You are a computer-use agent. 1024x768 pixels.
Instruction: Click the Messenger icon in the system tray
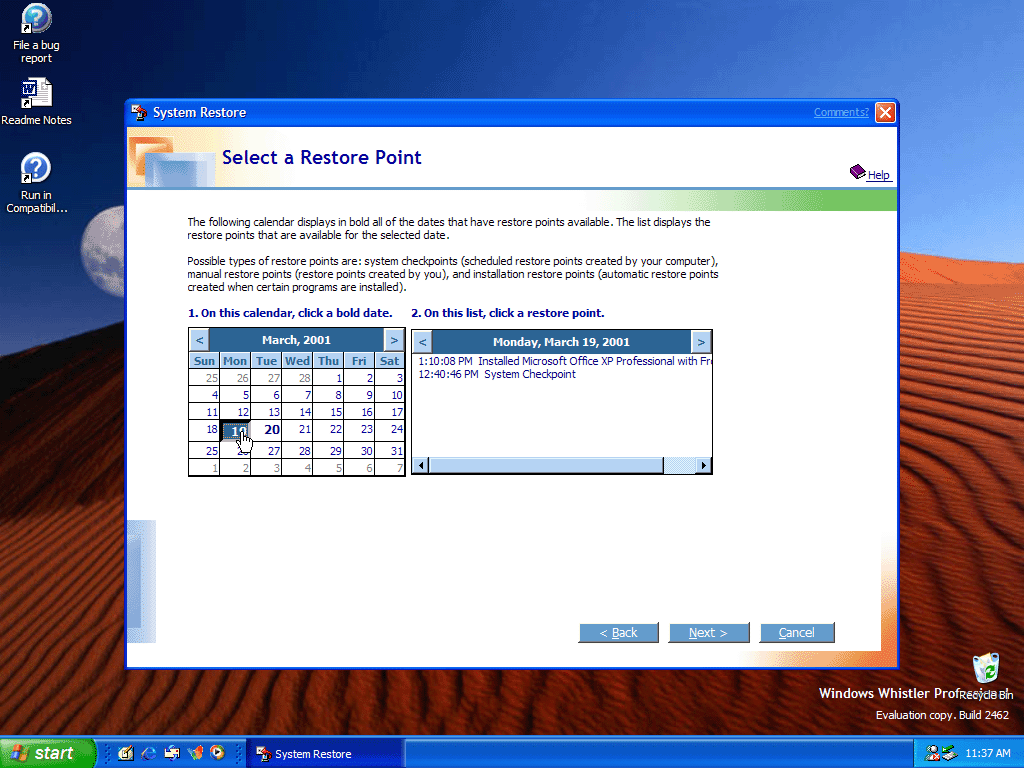point(933,753)
